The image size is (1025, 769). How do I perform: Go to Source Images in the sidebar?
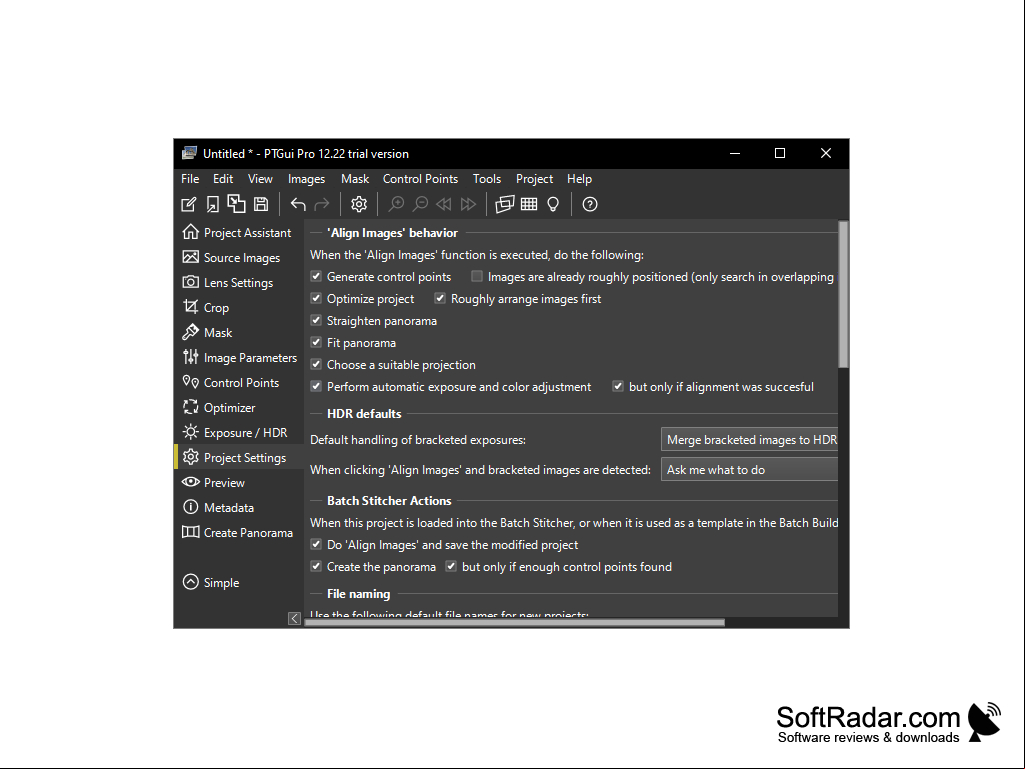pos(239,258)
